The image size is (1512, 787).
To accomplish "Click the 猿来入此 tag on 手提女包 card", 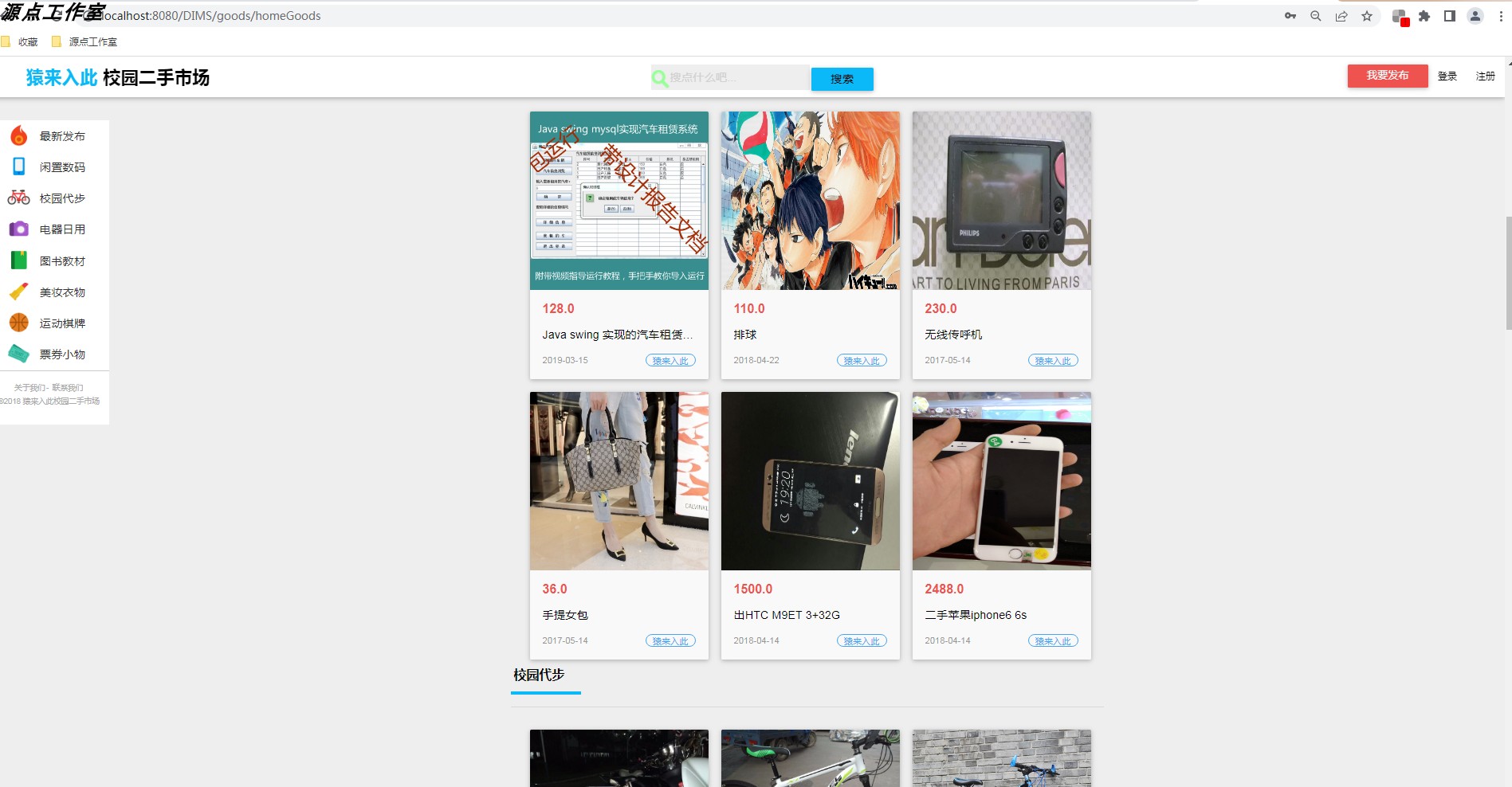I will [670, 641].
